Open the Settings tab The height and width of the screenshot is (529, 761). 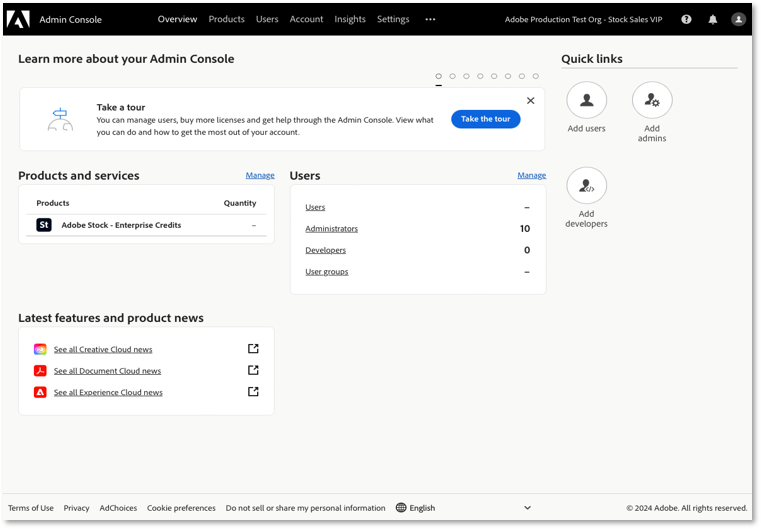[393, 19]
